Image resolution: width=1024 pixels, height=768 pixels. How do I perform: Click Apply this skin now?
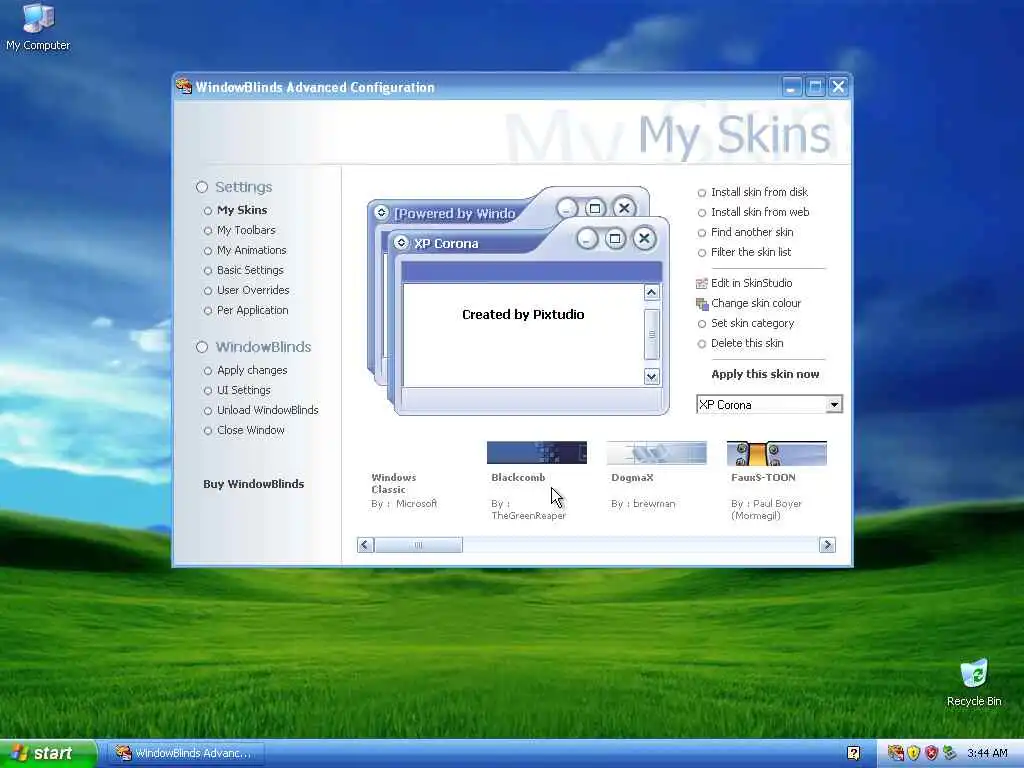(x=765, y=374)
